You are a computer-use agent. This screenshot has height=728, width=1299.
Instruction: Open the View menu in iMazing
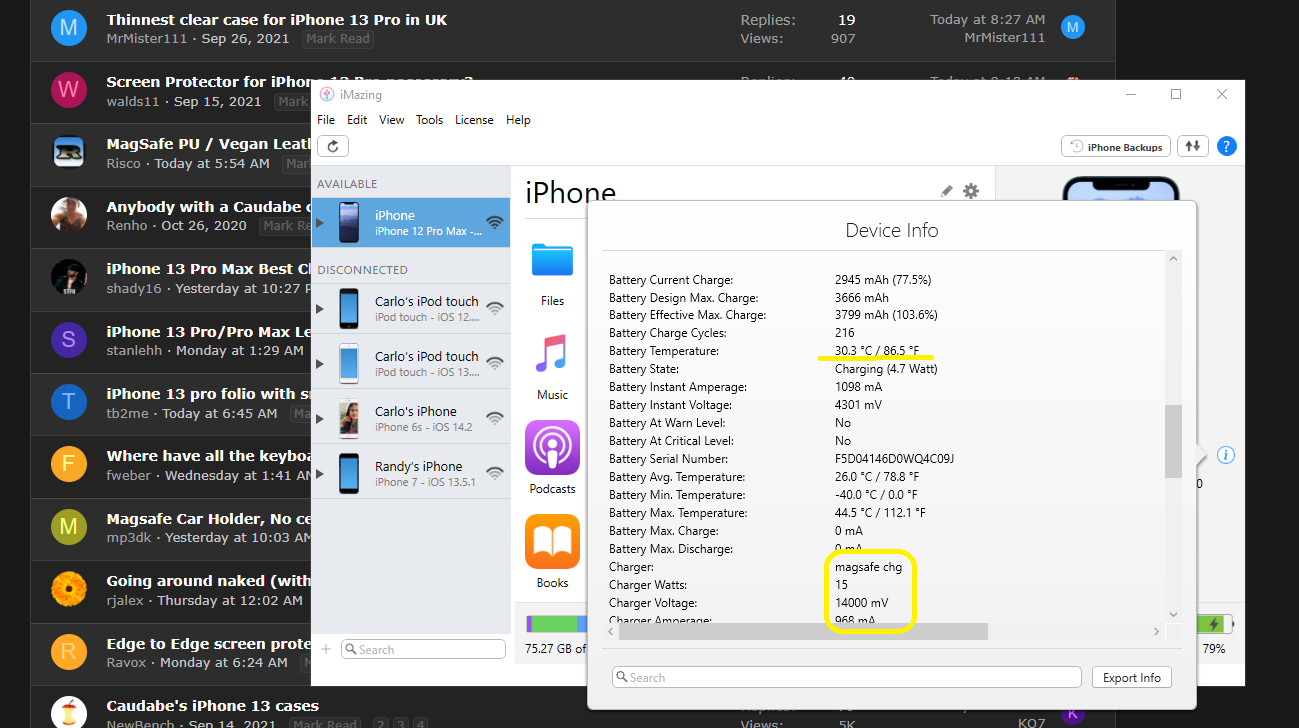coord(392,120)
